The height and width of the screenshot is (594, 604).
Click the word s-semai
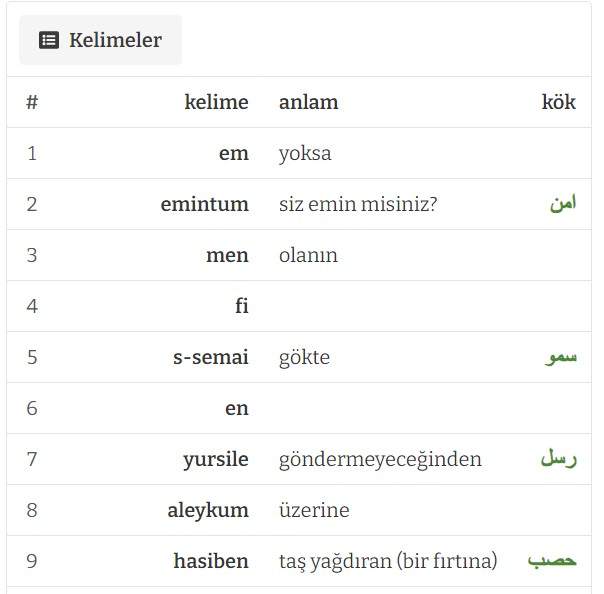[x=211, y=357]
